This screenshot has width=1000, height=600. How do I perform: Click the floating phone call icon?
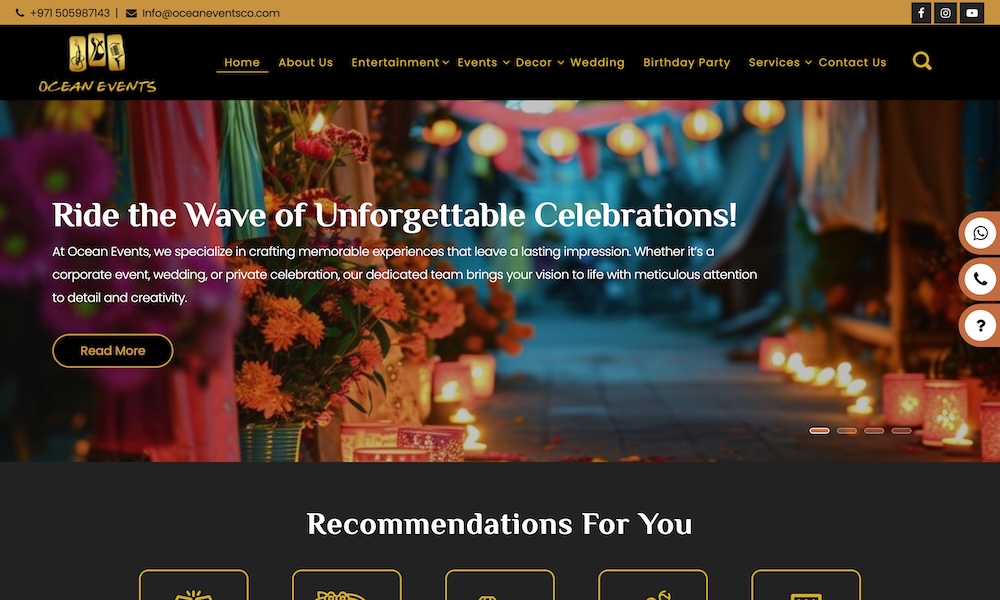[x=980, y=279]
